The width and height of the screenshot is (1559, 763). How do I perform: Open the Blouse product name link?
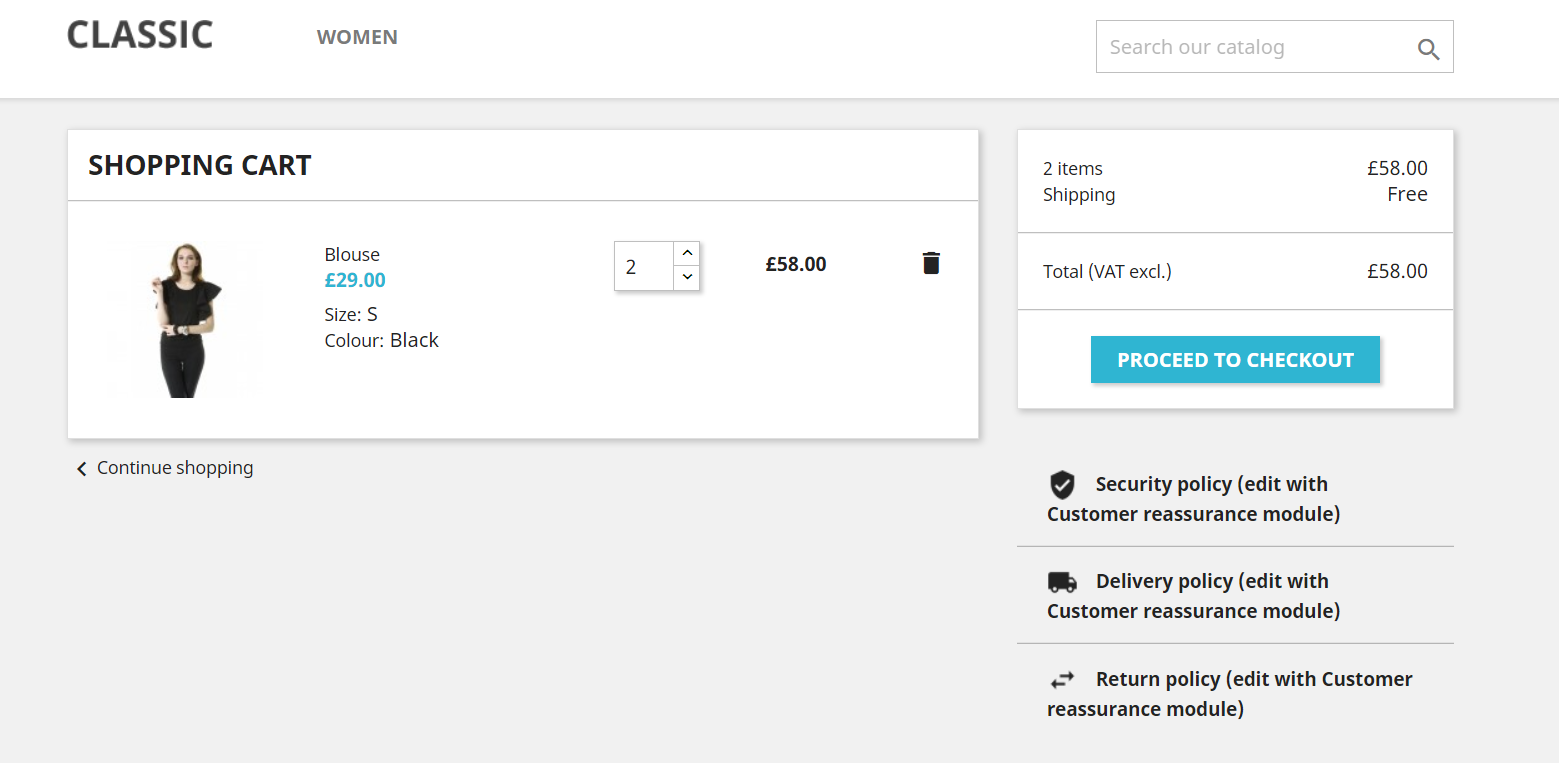click(x=352, y=254)
